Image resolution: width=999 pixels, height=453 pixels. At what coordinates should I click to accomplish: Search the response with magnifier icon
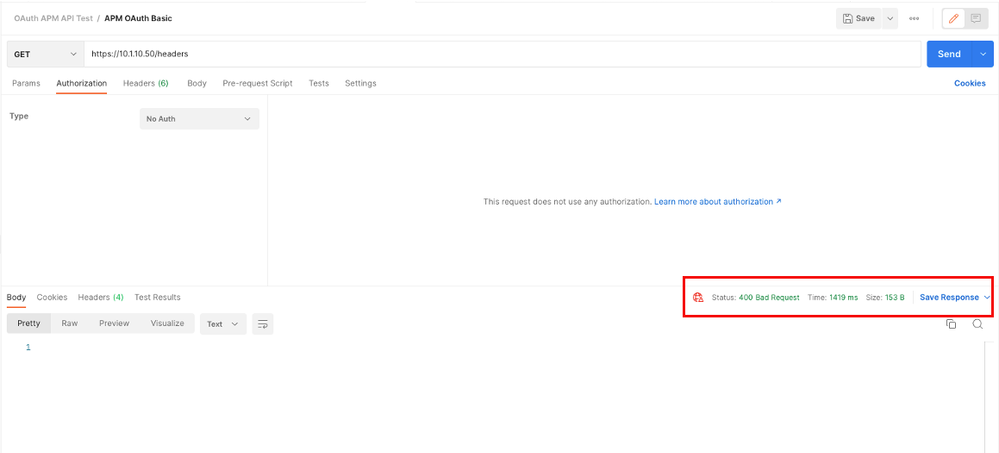(978, 324)
